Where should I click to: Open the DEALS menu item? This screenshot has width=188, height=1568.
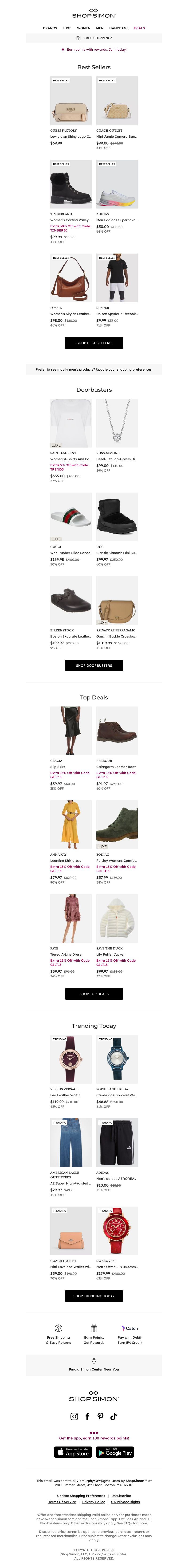click(140, 28)
